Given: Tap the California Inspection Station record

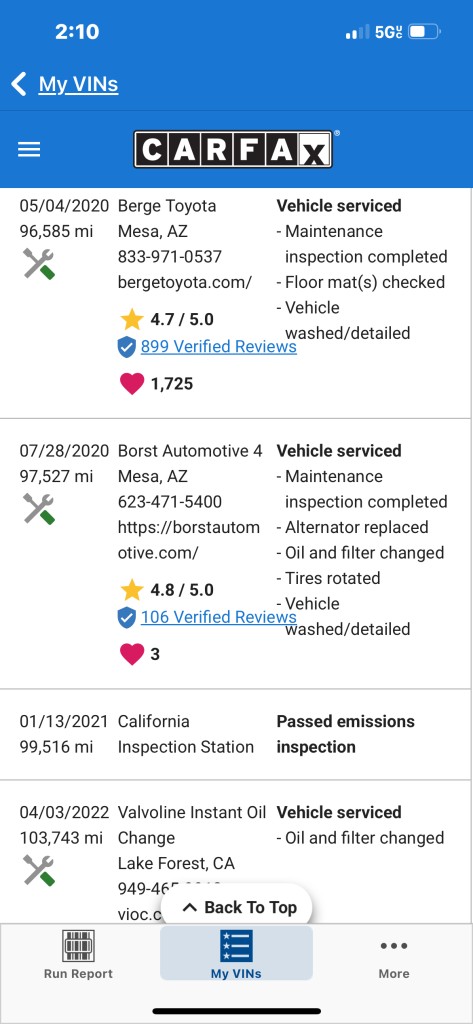Looking at the screenshot, I should 236,734.
